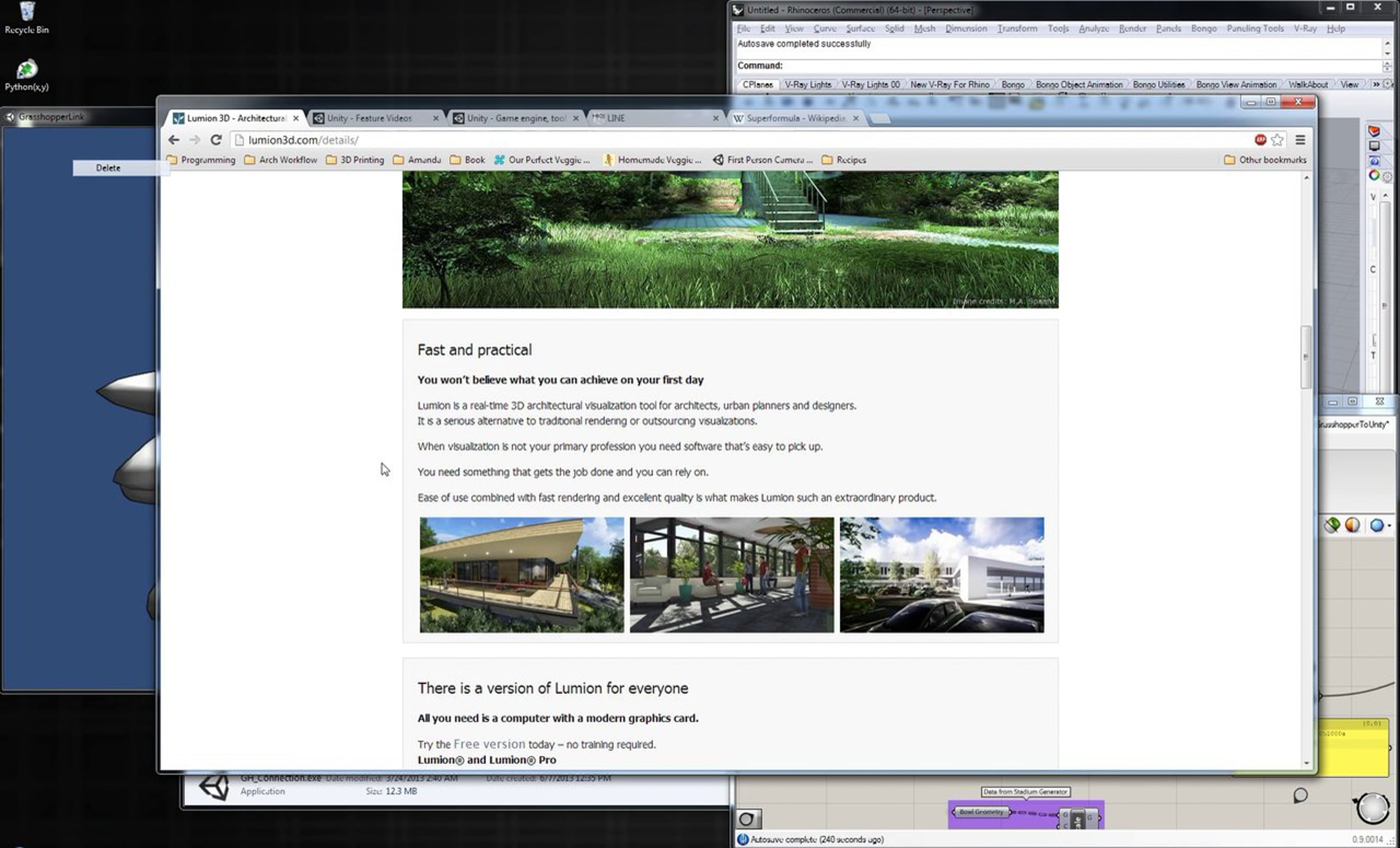Switch to the Superformula Wikipedia tab
Viewport: 1400px width, 848px height.
[x=795, y=118]
